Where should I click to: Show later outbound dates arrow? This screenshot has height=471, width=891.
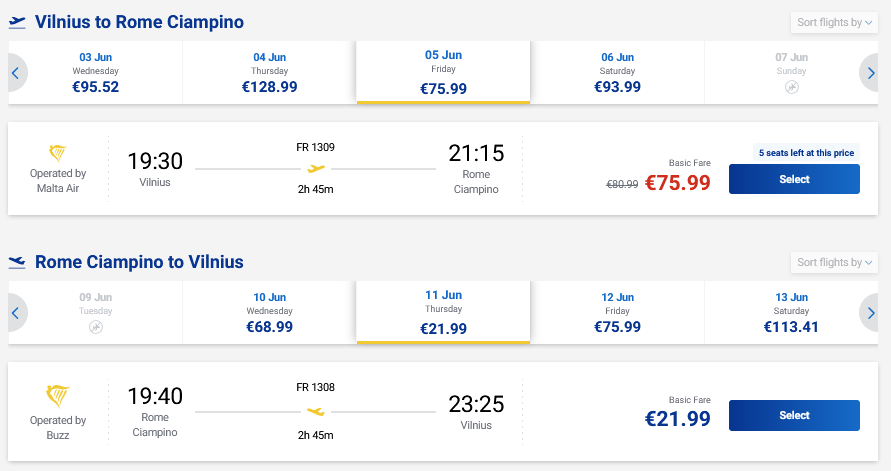pos(874,72)
